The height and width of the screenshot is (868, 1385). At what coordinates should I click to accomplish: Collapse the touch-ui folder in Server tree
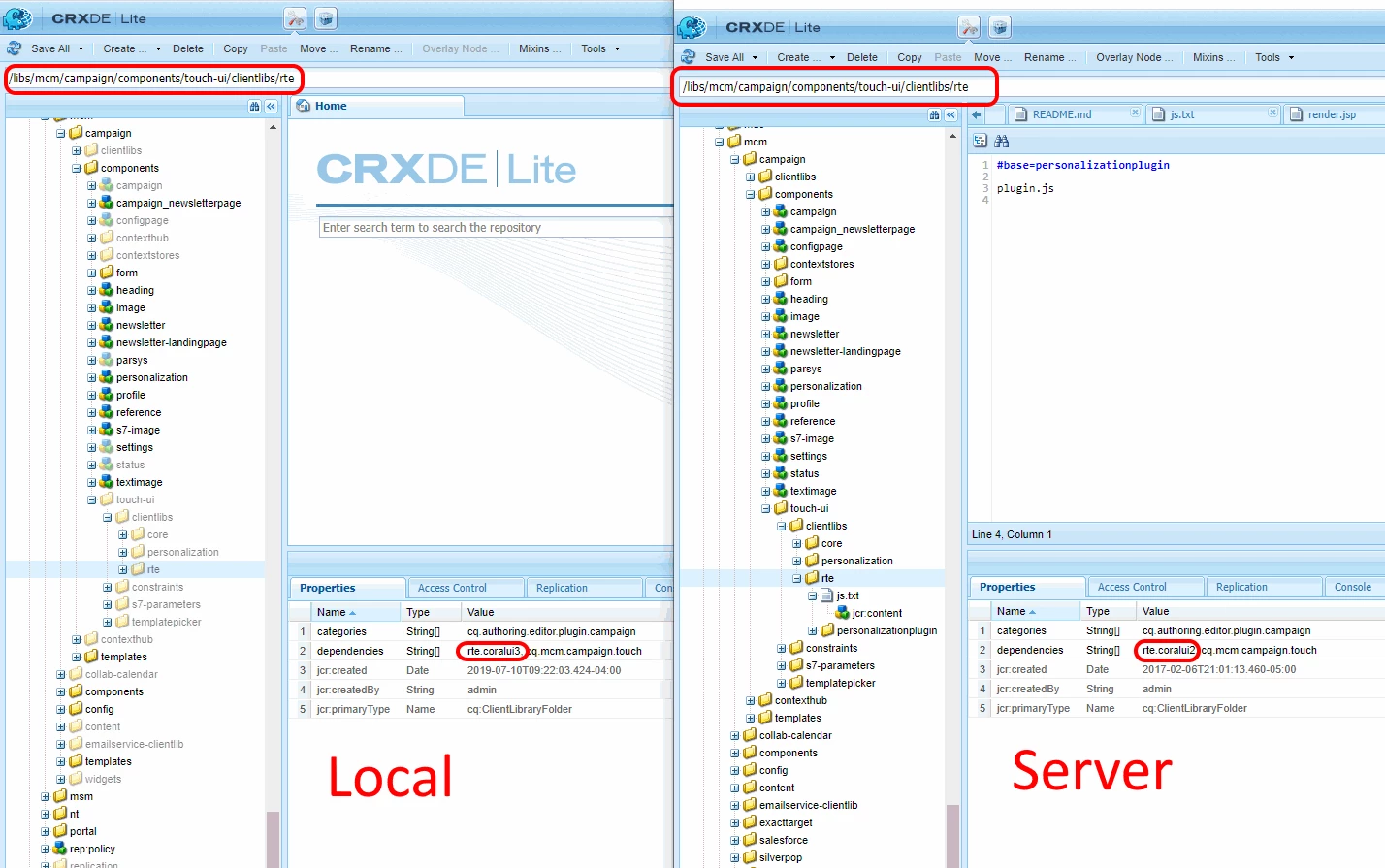[766, 508]
